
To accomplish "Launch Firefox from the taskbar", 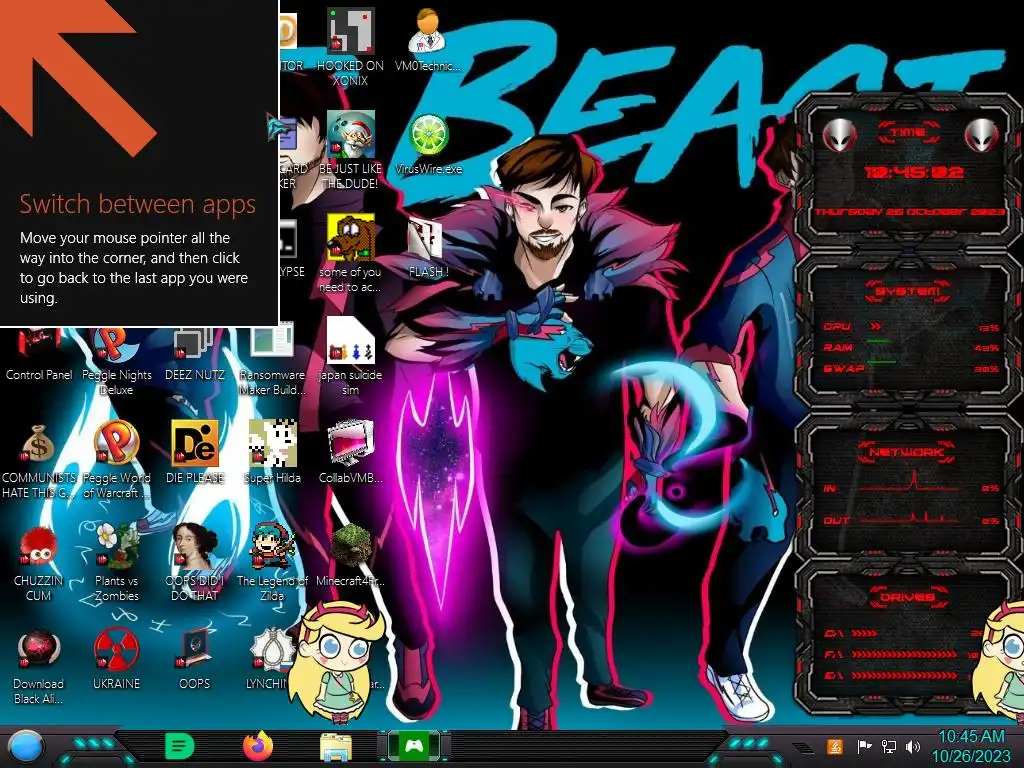I will pyautogui.click(x=258, y=746).
